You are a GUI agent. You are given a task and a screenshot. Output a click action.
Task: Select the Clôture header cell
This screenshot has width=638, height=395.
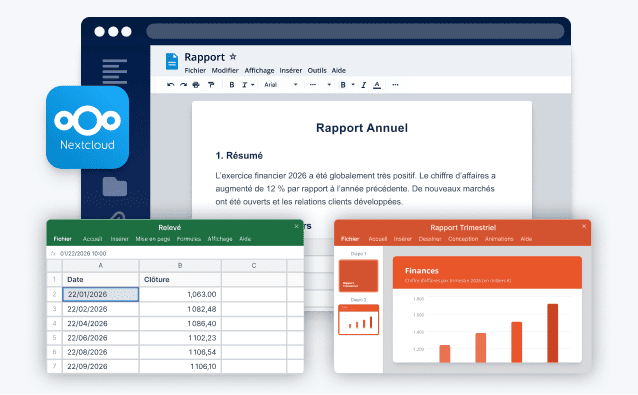coord(180,279)
